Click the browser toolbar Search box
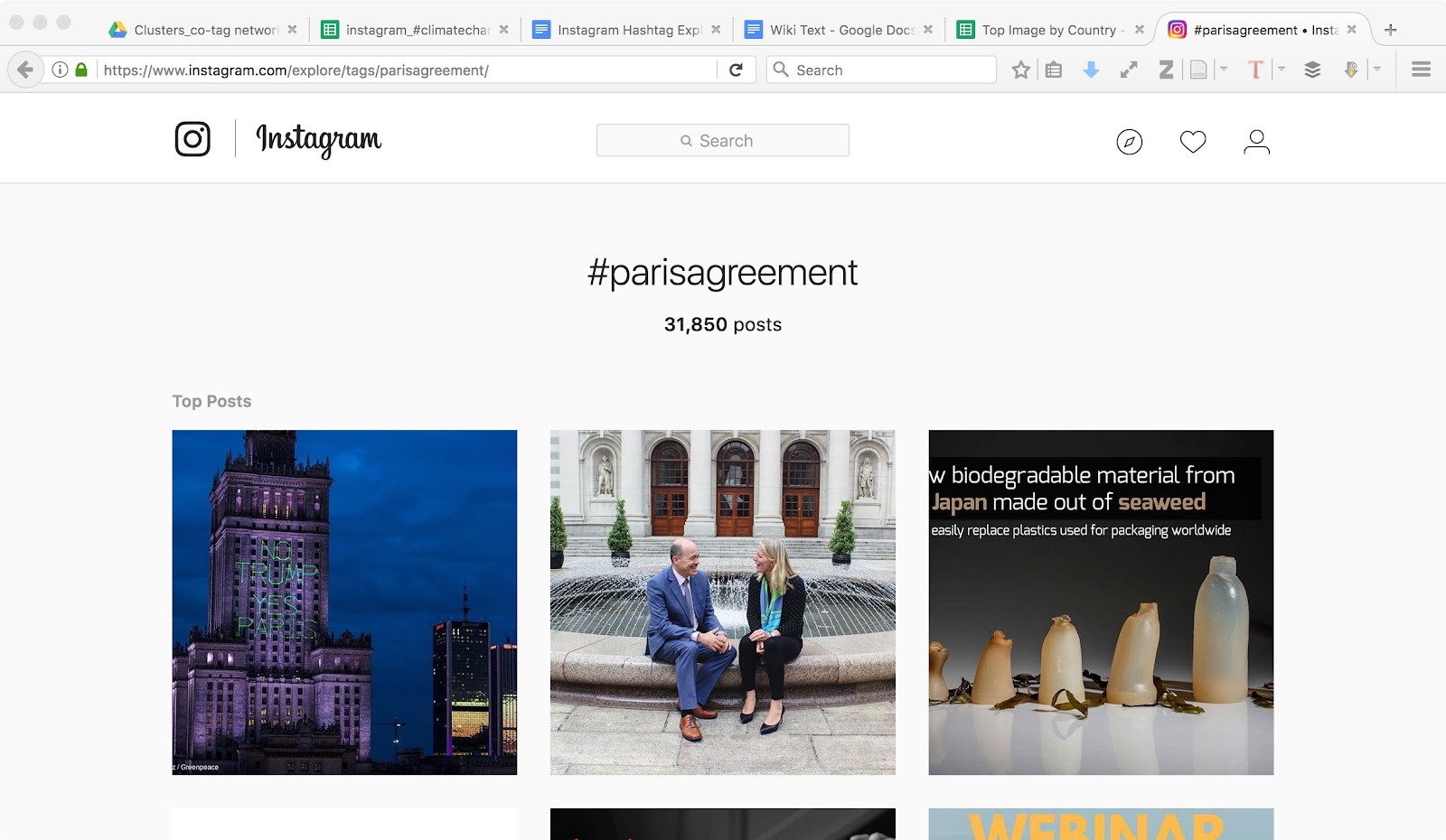This screenshot has width=1446, height=840. click(x=881, y=70)
